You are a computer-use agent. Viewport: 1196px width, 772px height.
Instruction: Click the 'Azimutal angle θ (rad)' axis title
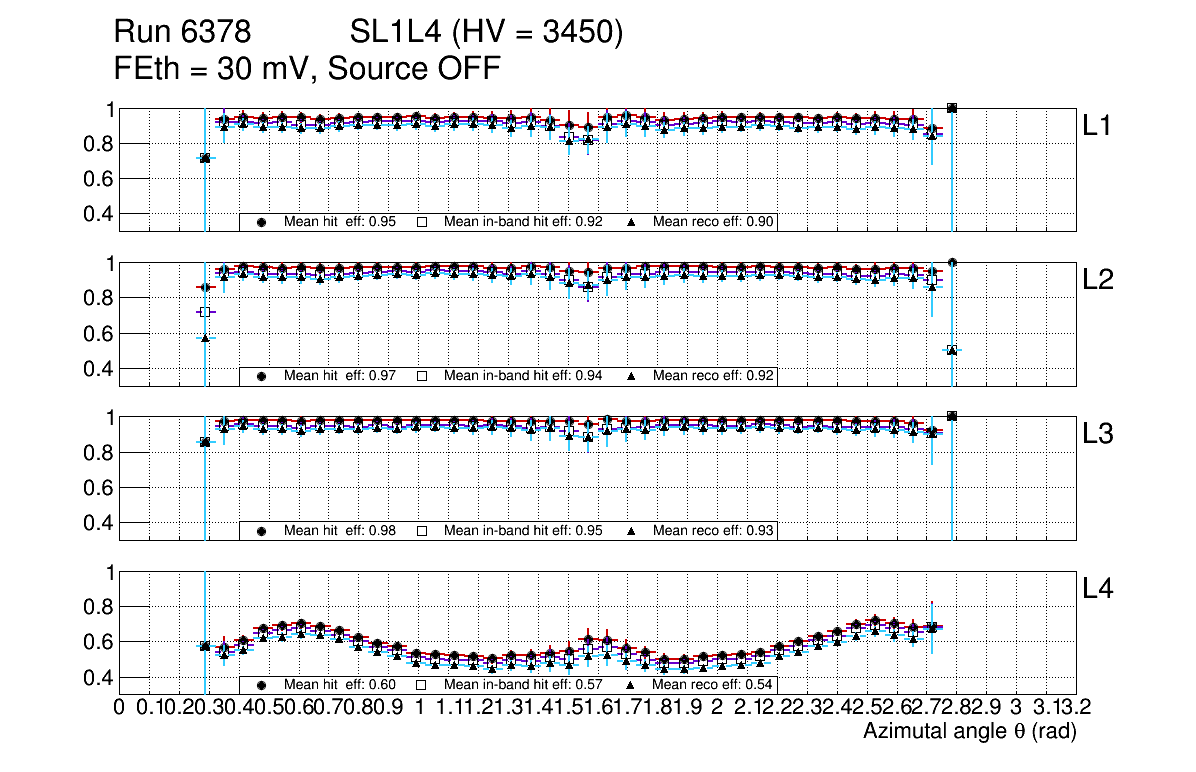click(x=969, y=732)
